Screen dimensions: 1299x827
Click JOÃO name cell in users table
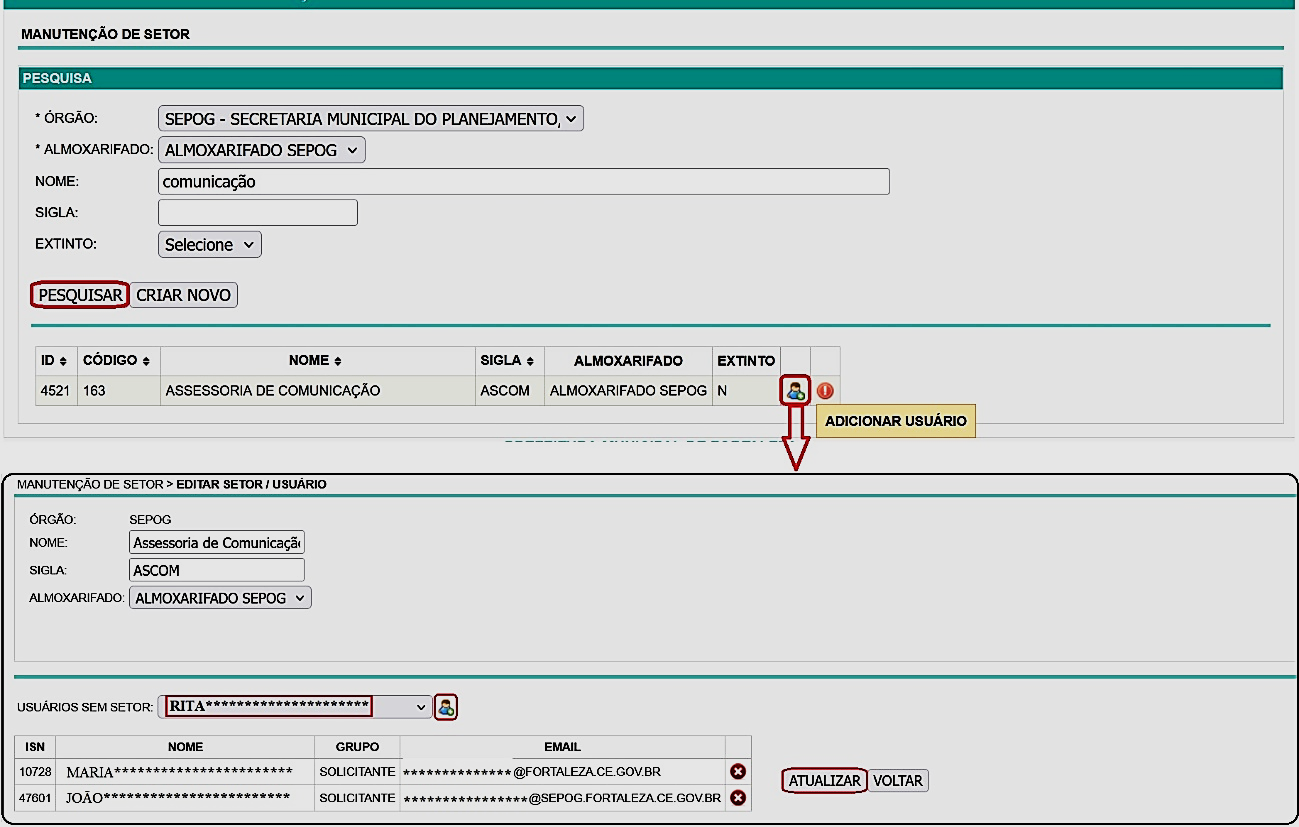pyautogui.click(x=185, y=798)
